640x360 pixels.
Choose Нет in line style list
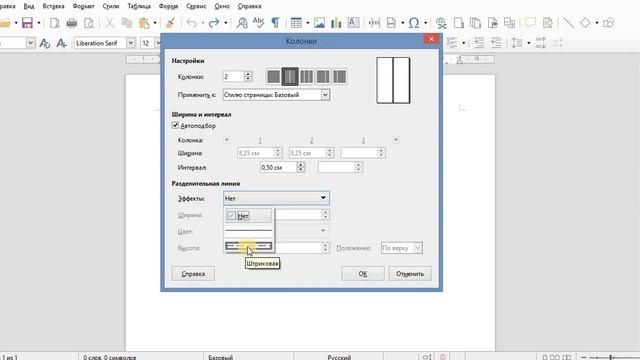pos(249,216)
